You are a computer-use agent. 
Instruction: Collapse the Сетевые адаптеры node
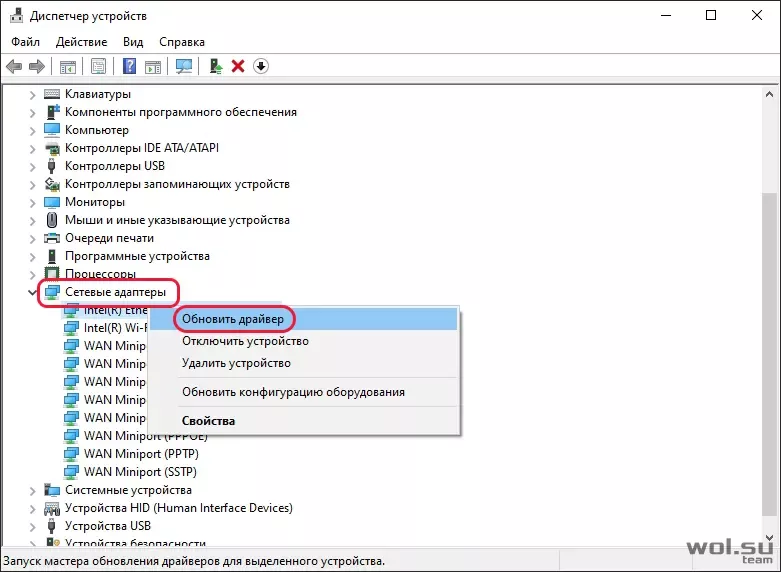pos(32,292)
